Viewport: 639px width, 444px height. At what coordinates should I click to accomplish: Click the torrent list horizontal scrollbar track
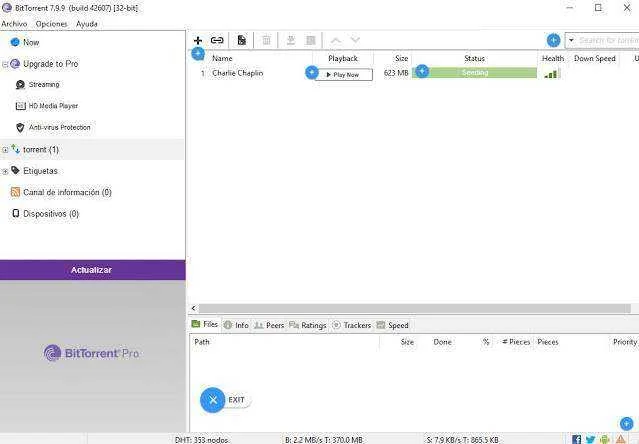click(x=414, y=308)
